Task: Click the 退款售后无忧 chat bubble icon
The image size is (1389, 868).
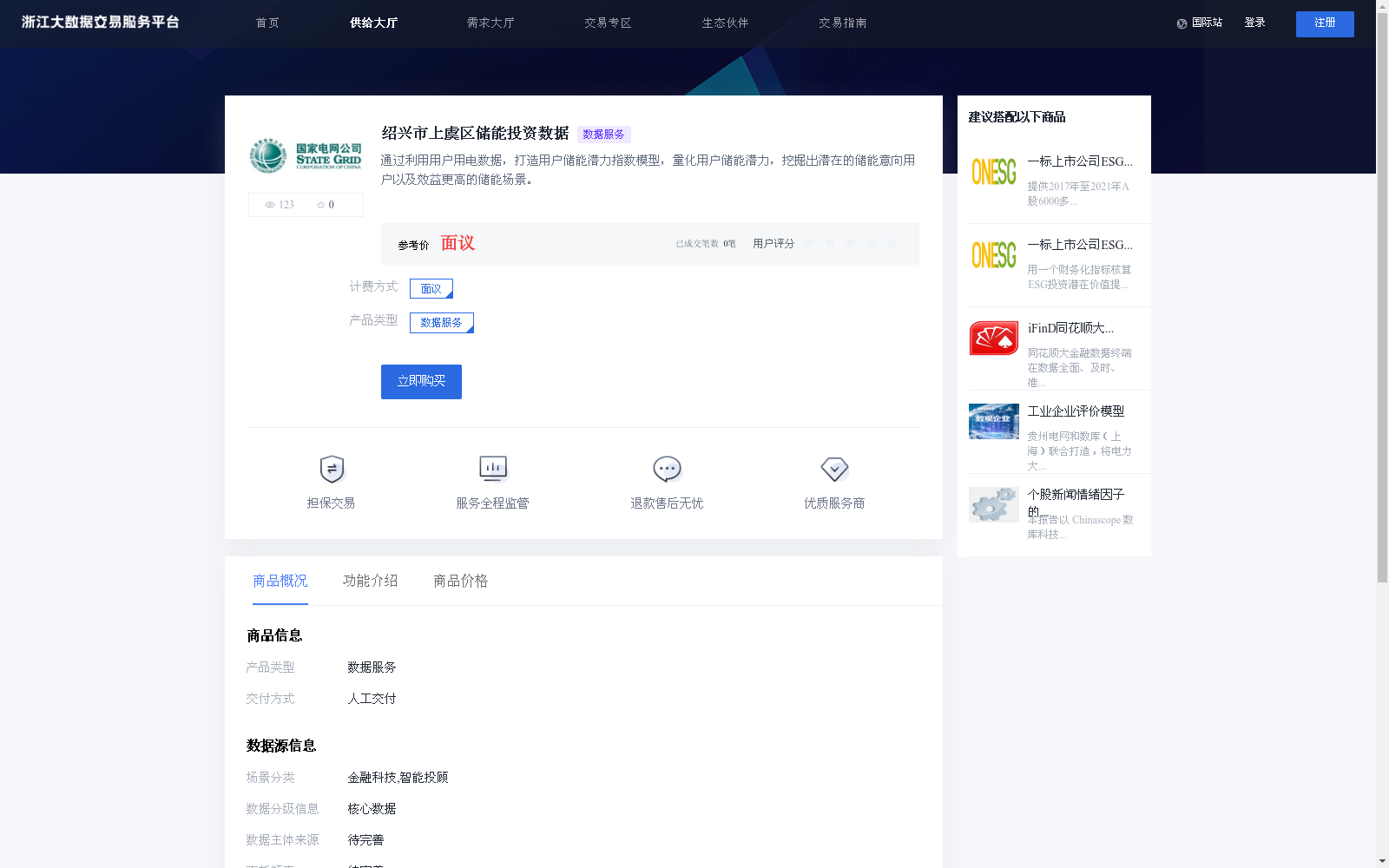Action: (x=667, y=470)
